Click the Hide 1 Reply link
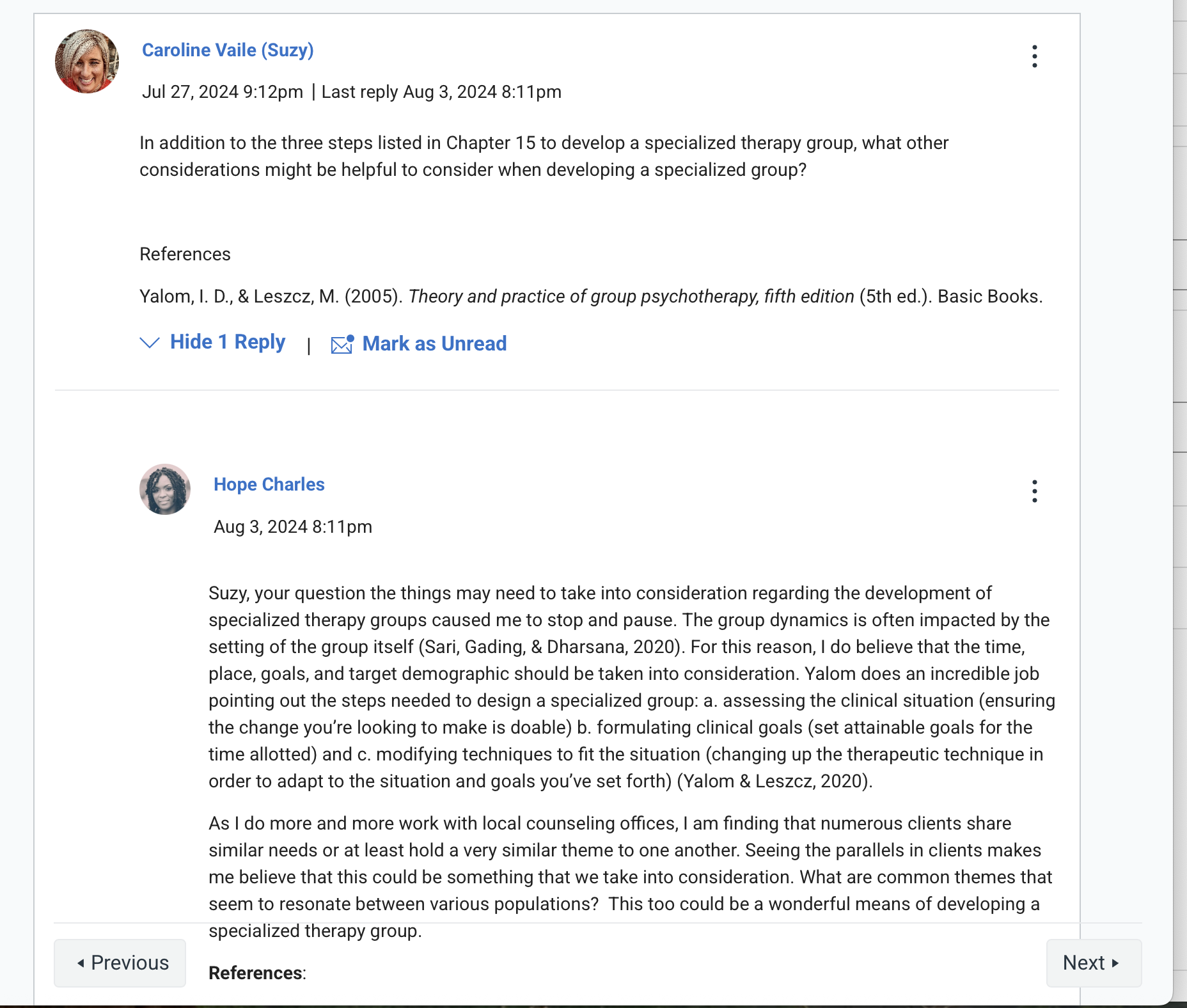The image size is (1187, 1008). tap(227, 342)
